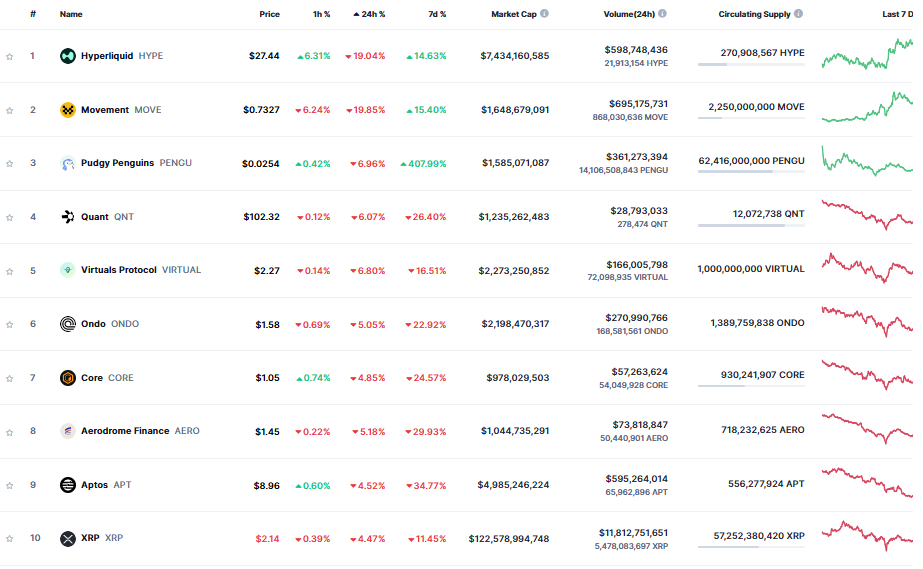Click the Circulating Supply info icon
The height and width of the screenshot is (569, 923).
point(798,14)
